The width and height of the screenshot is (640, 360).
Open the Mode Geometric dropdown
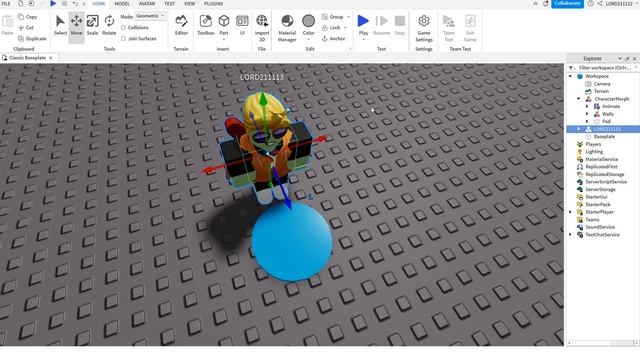[150, 16]
